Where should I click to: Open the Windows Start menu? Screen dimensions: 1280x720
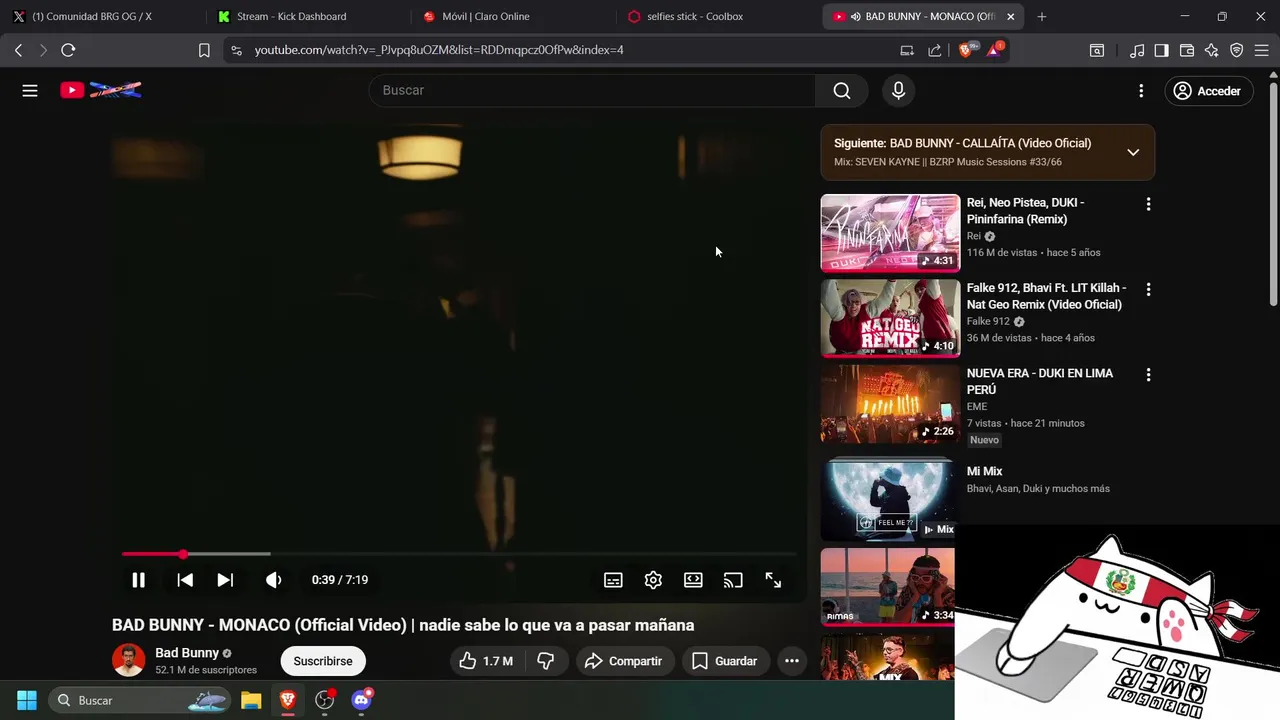click(x=27, y=700)
